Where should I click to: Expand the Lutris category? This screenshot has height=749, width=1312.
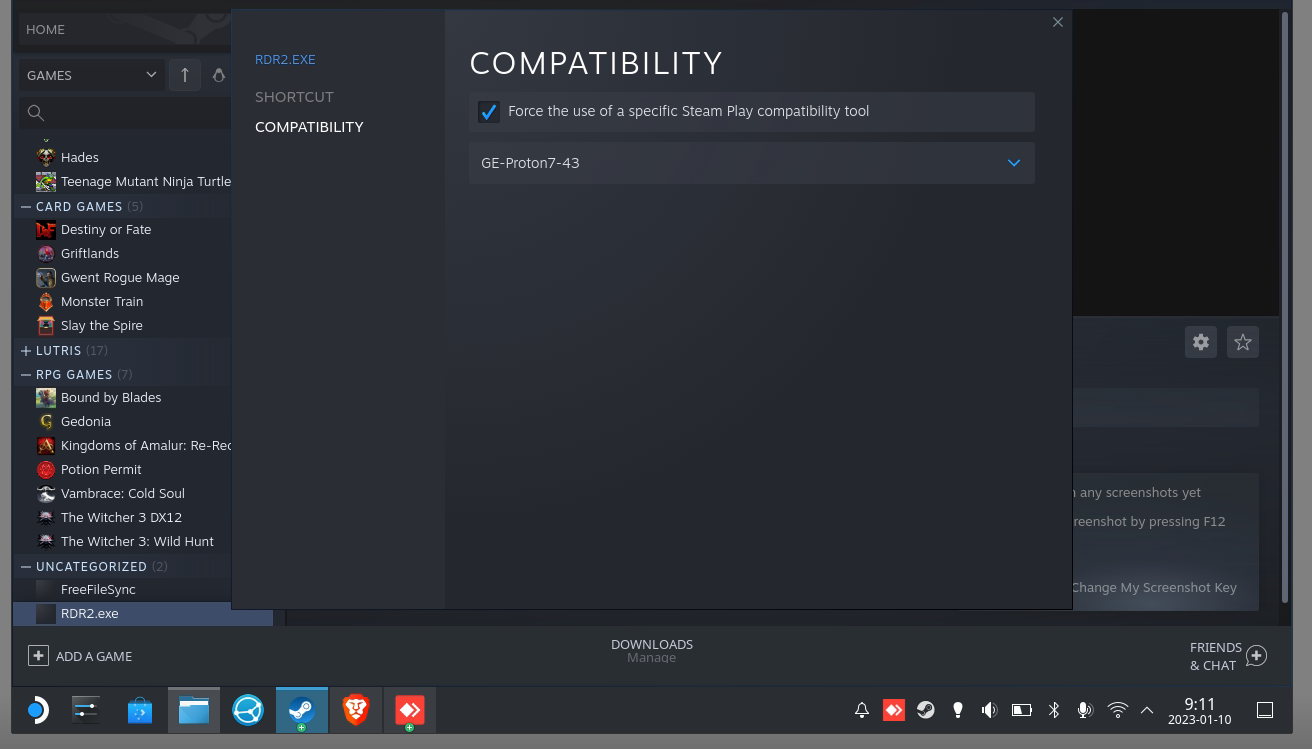click(x=26, y=351)
